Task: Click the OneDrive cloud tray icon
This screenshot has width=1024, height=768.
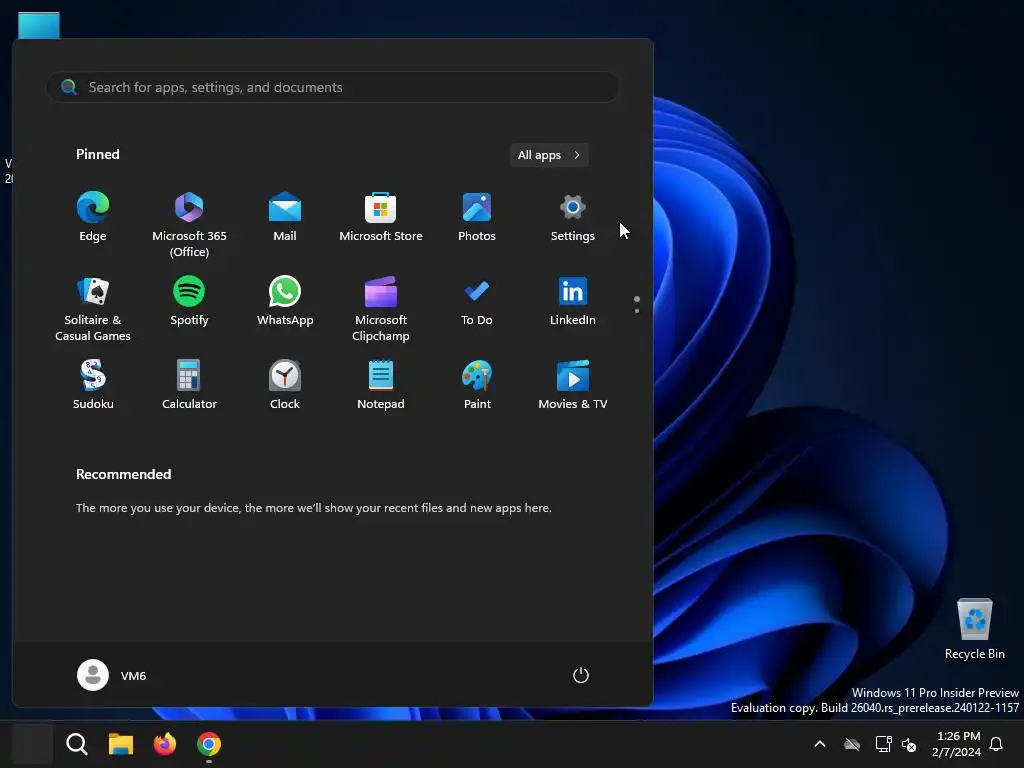Action: [852, 744]
